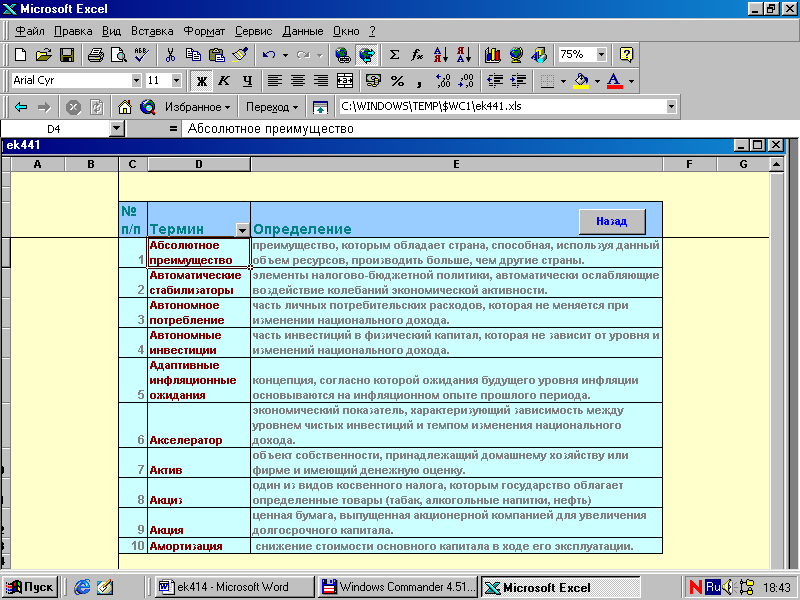This screenshot has width=800, height=600.
Task: Paste from clipboard icon
Action: click(x=217, y=55)
